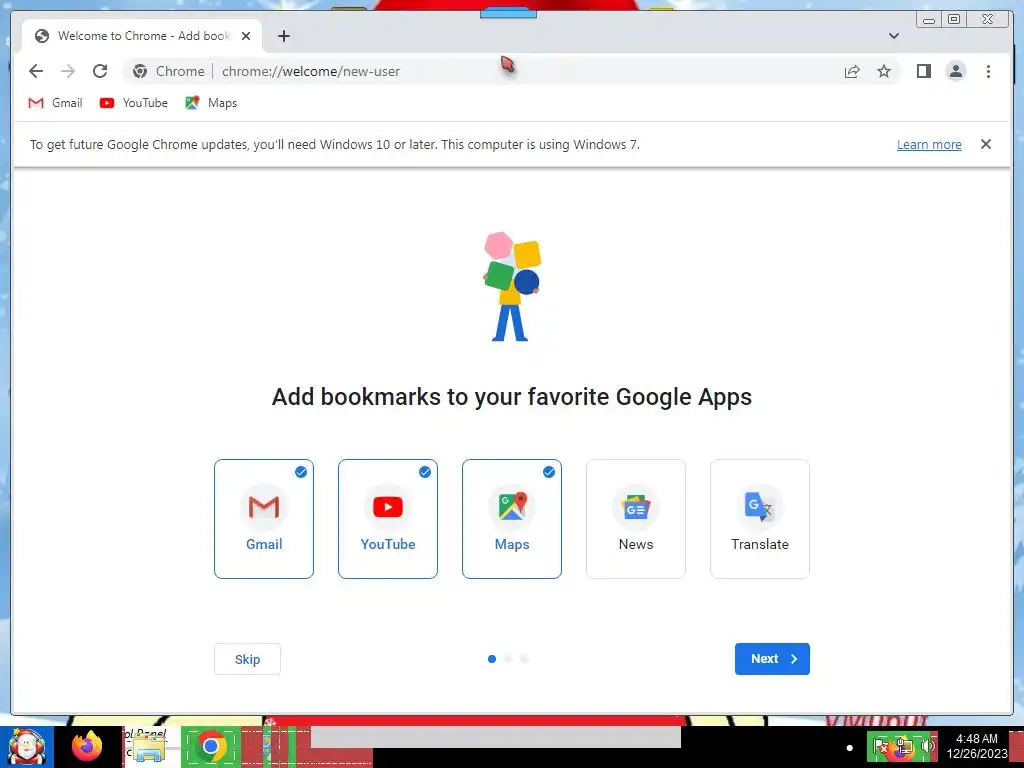Screen dimensions: 1024x768
Task: Bookmark this tab with the star icon
Action: point(884,71)
